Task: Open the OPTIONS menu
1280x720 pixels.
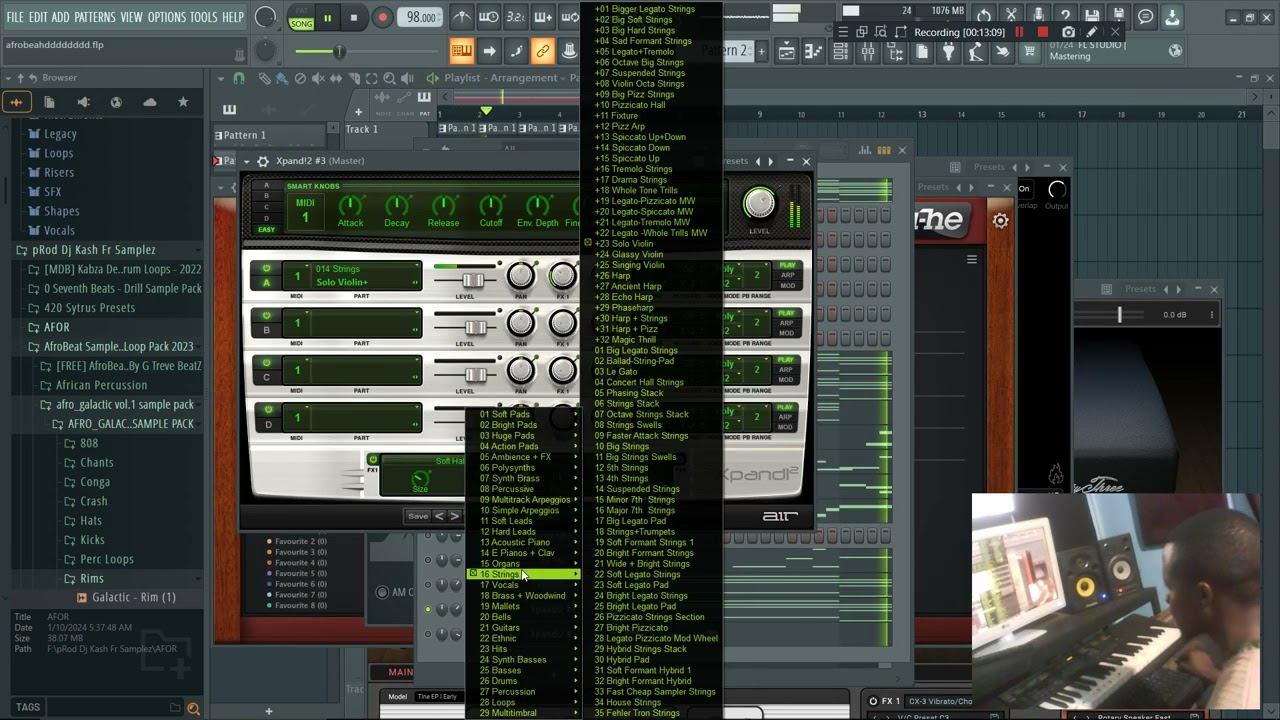Action: click(166, 17)
